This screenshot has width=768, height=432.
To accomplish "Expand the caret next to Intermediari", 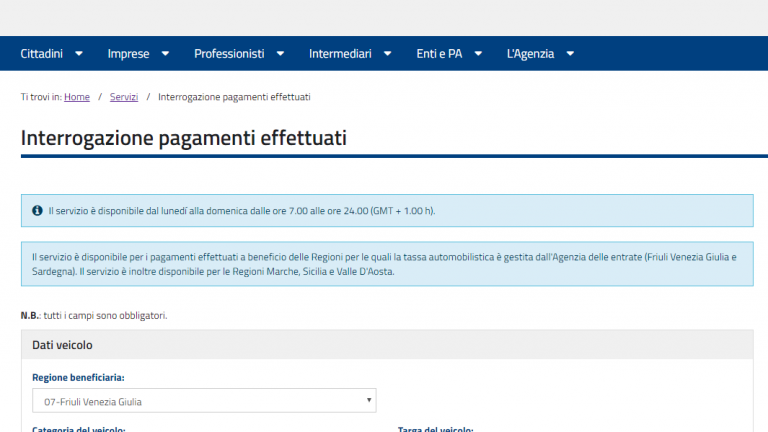I will [x=387, y=54].
